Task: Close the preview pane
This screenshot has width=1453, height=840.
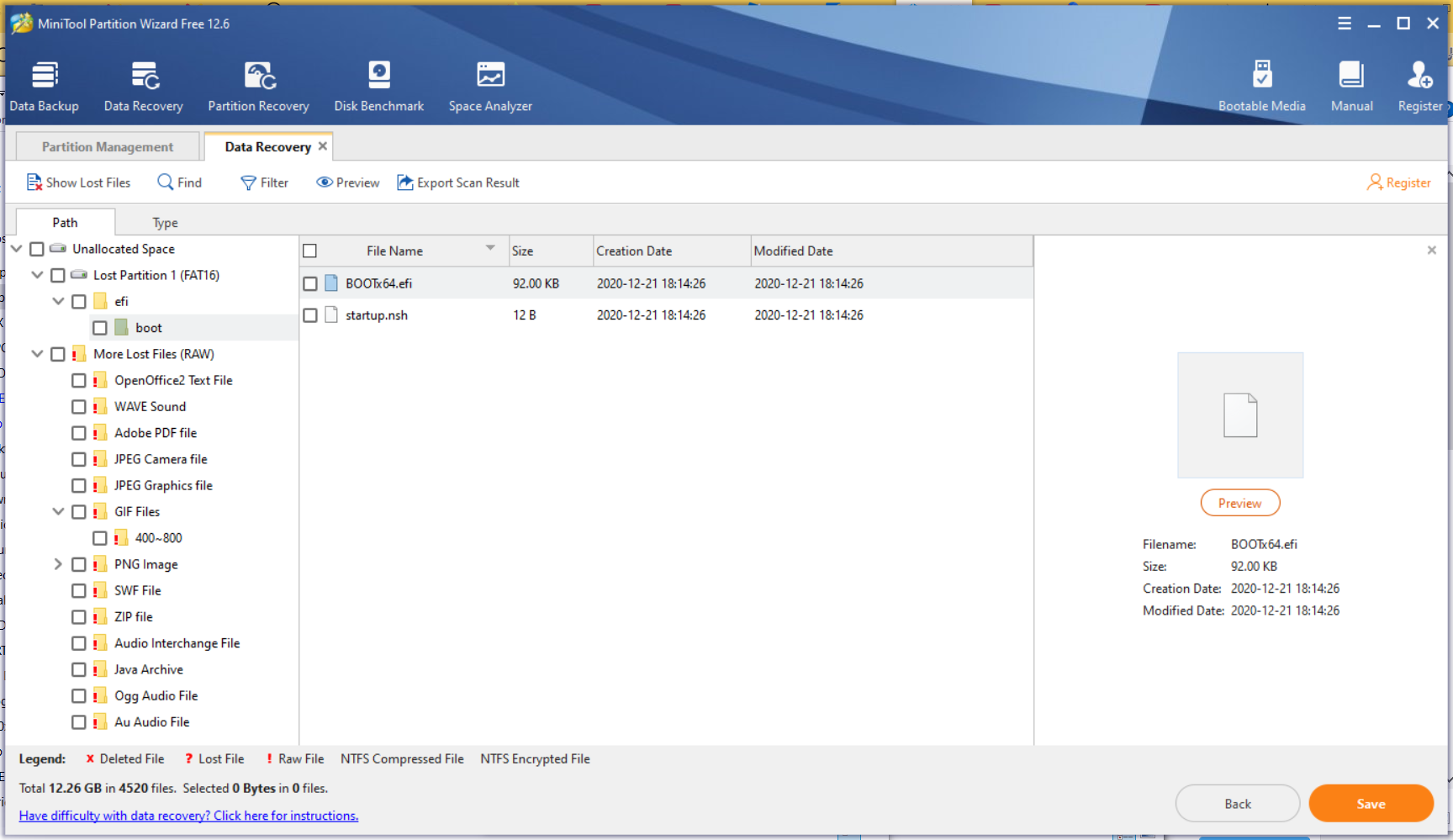Action: tap(1432, 250)
